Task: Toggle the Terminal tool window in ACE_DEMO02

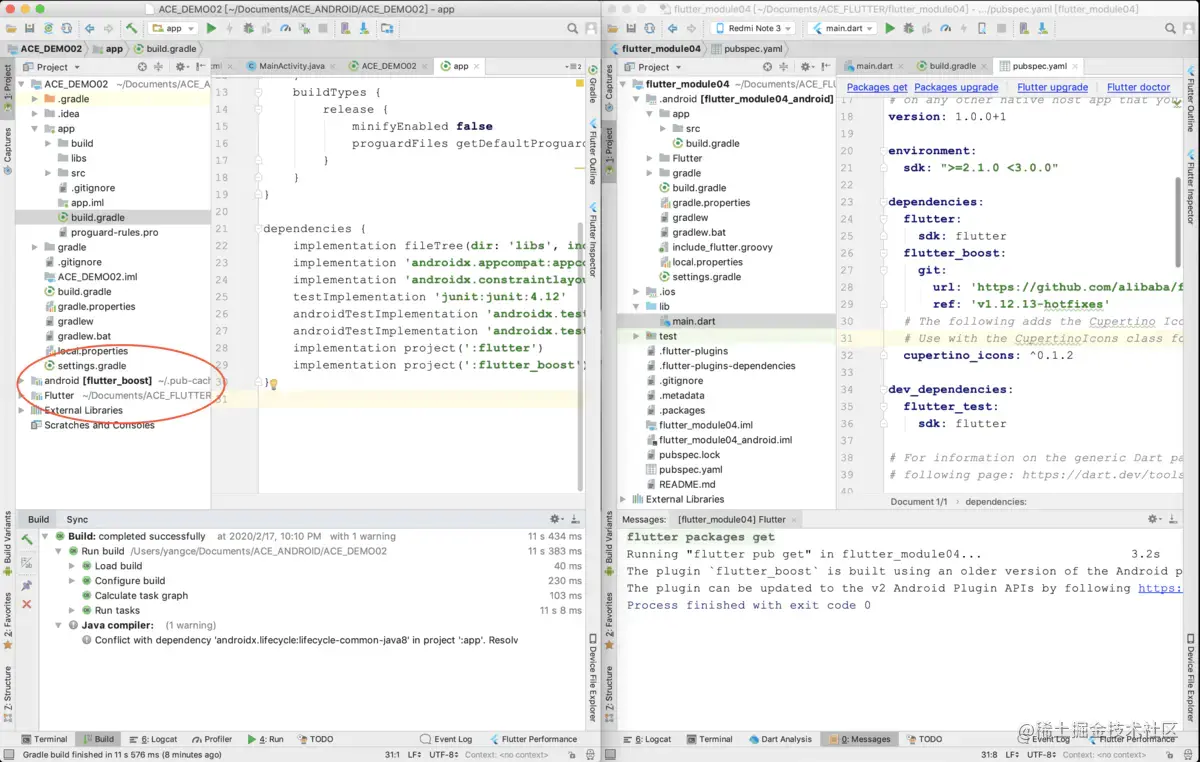Action: (43, 739)
